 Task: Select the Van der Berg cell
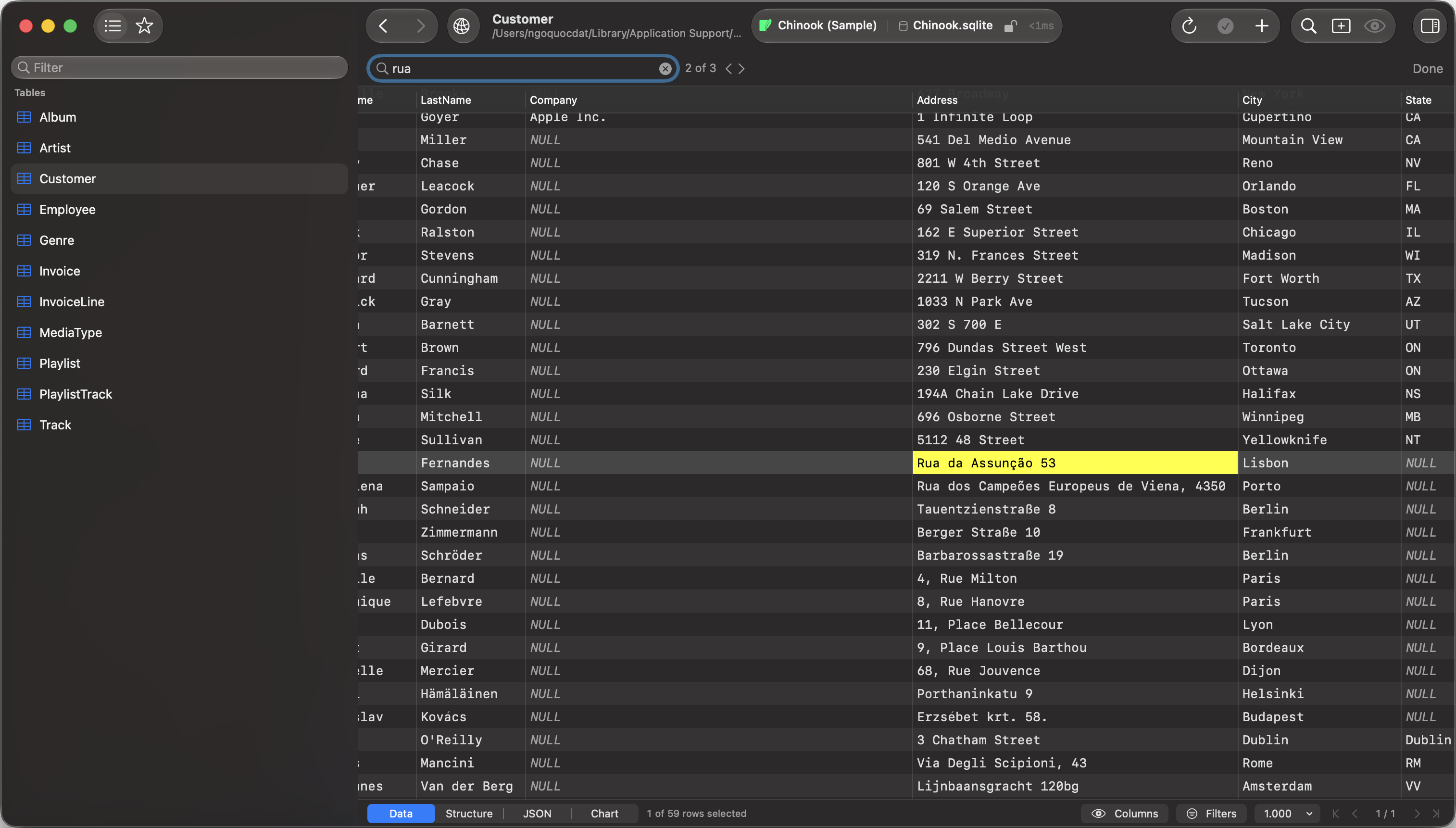pos(471,786)
